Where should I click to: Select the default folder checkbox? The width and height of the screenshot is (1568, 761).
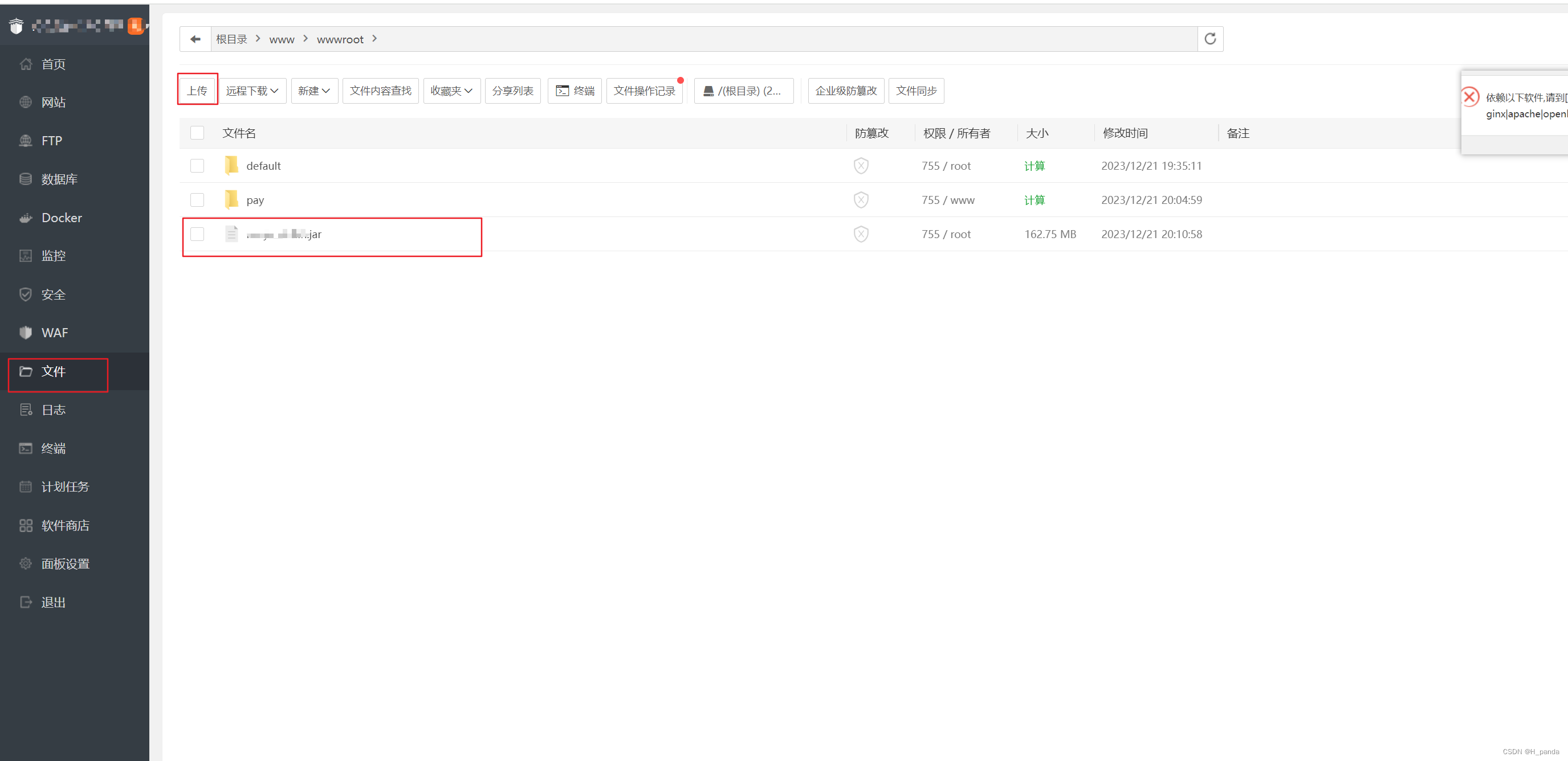197,165
